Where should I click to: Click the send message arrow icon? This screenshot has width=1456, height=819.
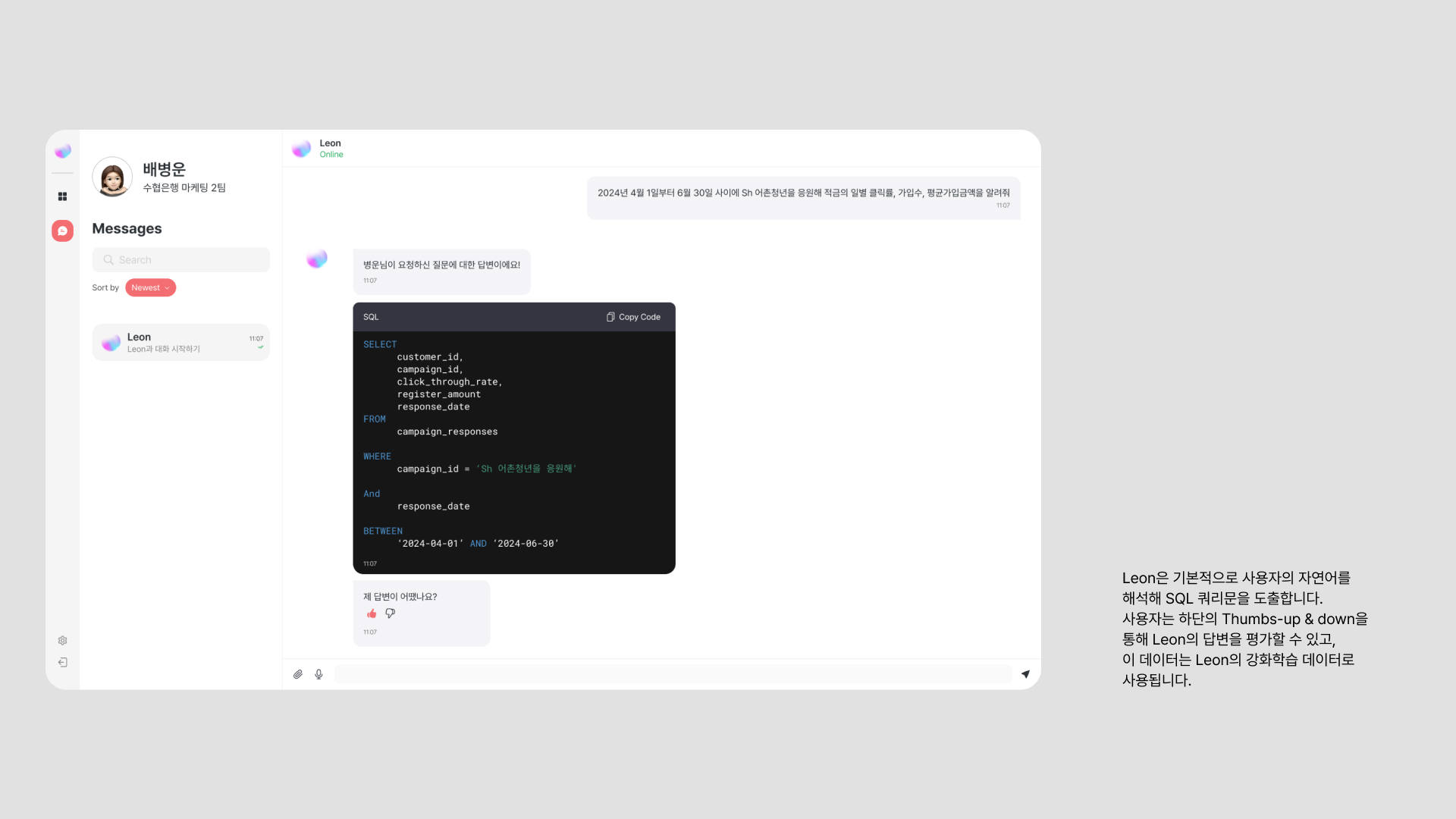point(1025,674)
